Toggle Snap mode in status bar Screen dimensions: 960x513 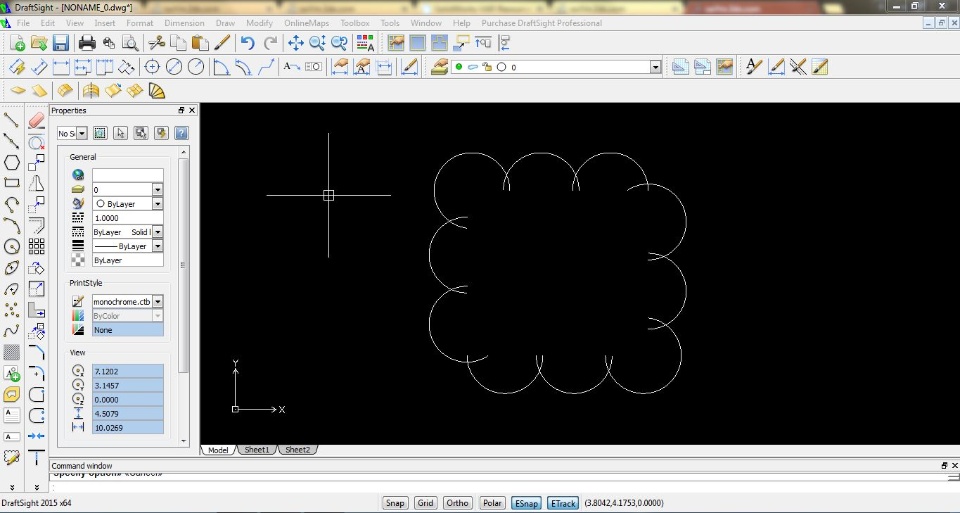[394, 503]
